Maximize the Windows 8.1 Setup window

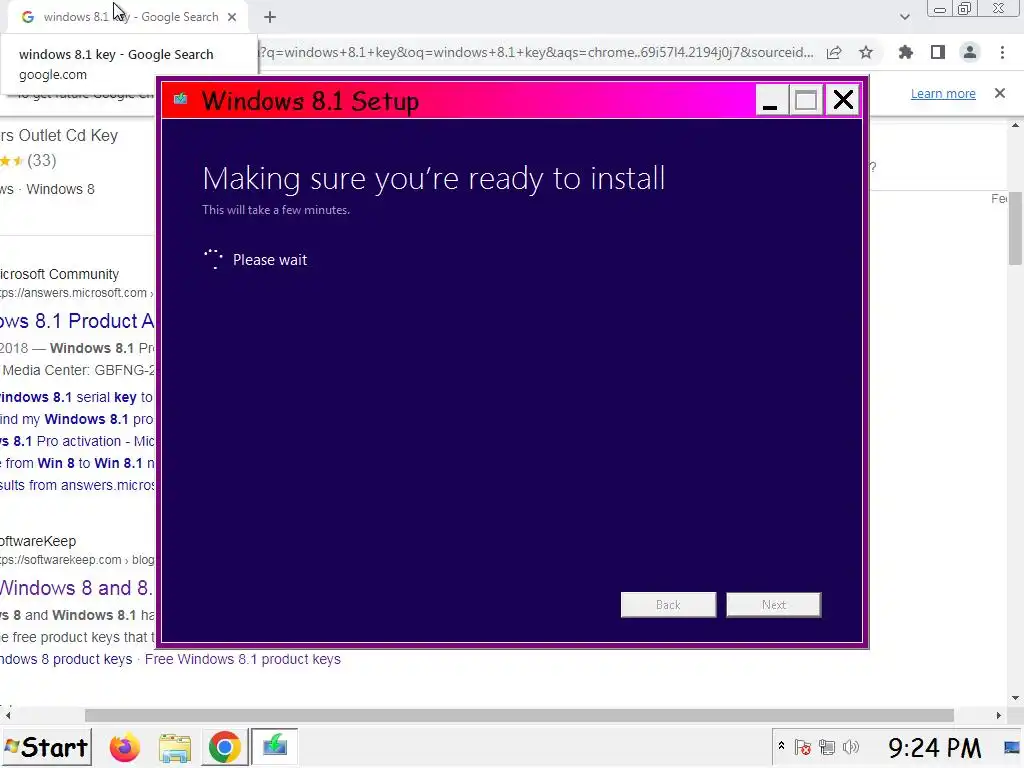(x=806, y=101)
